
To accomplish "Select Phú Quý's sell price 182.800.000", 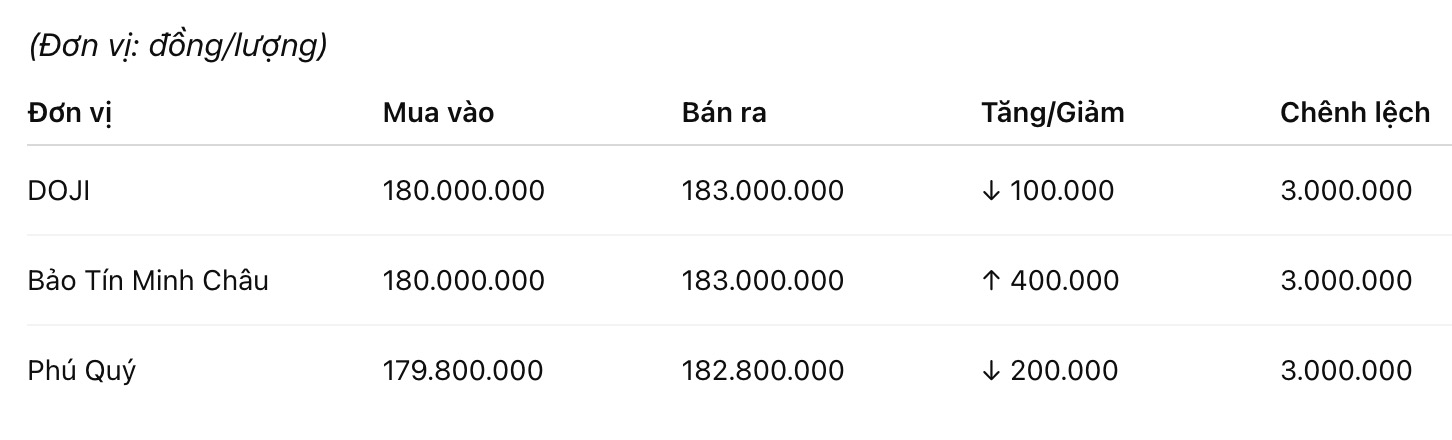I will (x=762, y=371).
